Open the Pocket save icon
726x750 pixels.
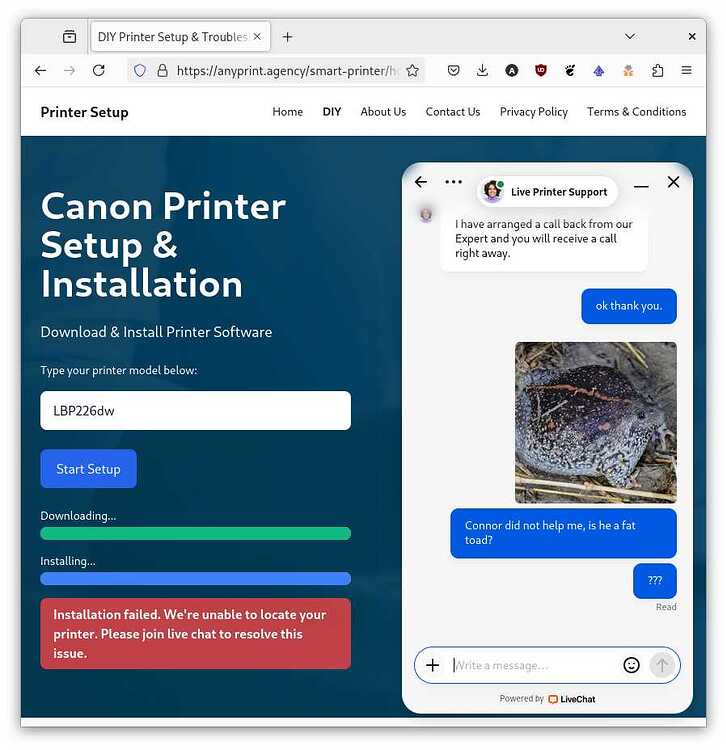pyautogui.click(x=453, y=71)
